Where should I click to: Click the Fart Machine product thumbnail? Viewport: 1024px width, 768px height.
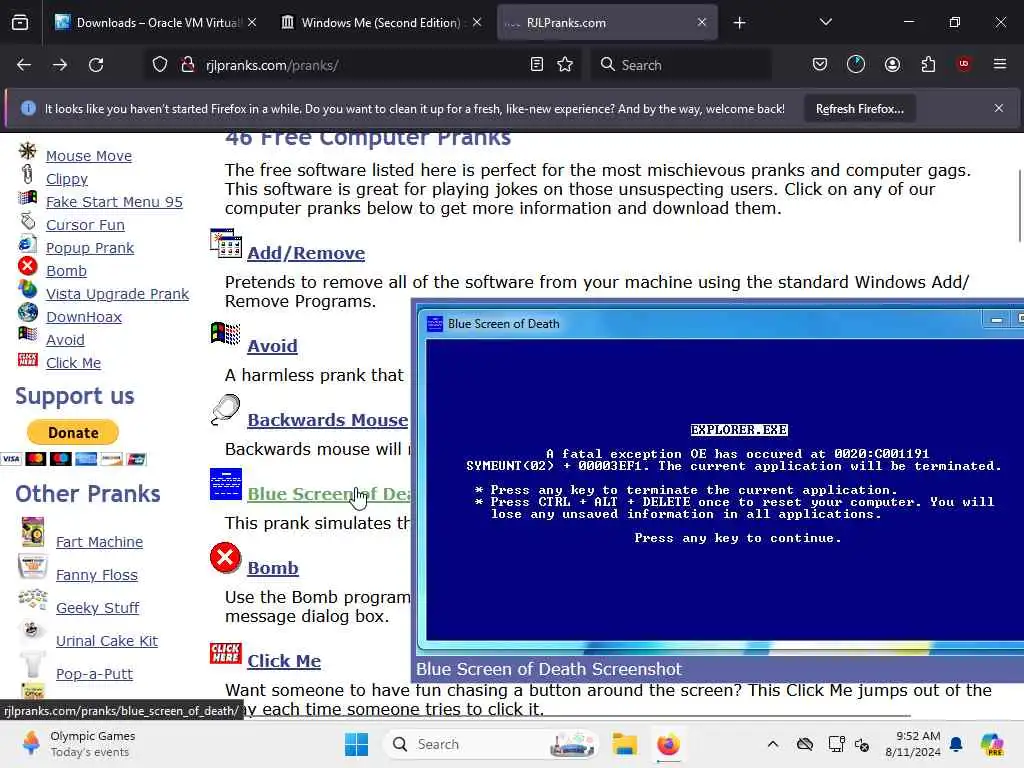click(x=33, y=532)
